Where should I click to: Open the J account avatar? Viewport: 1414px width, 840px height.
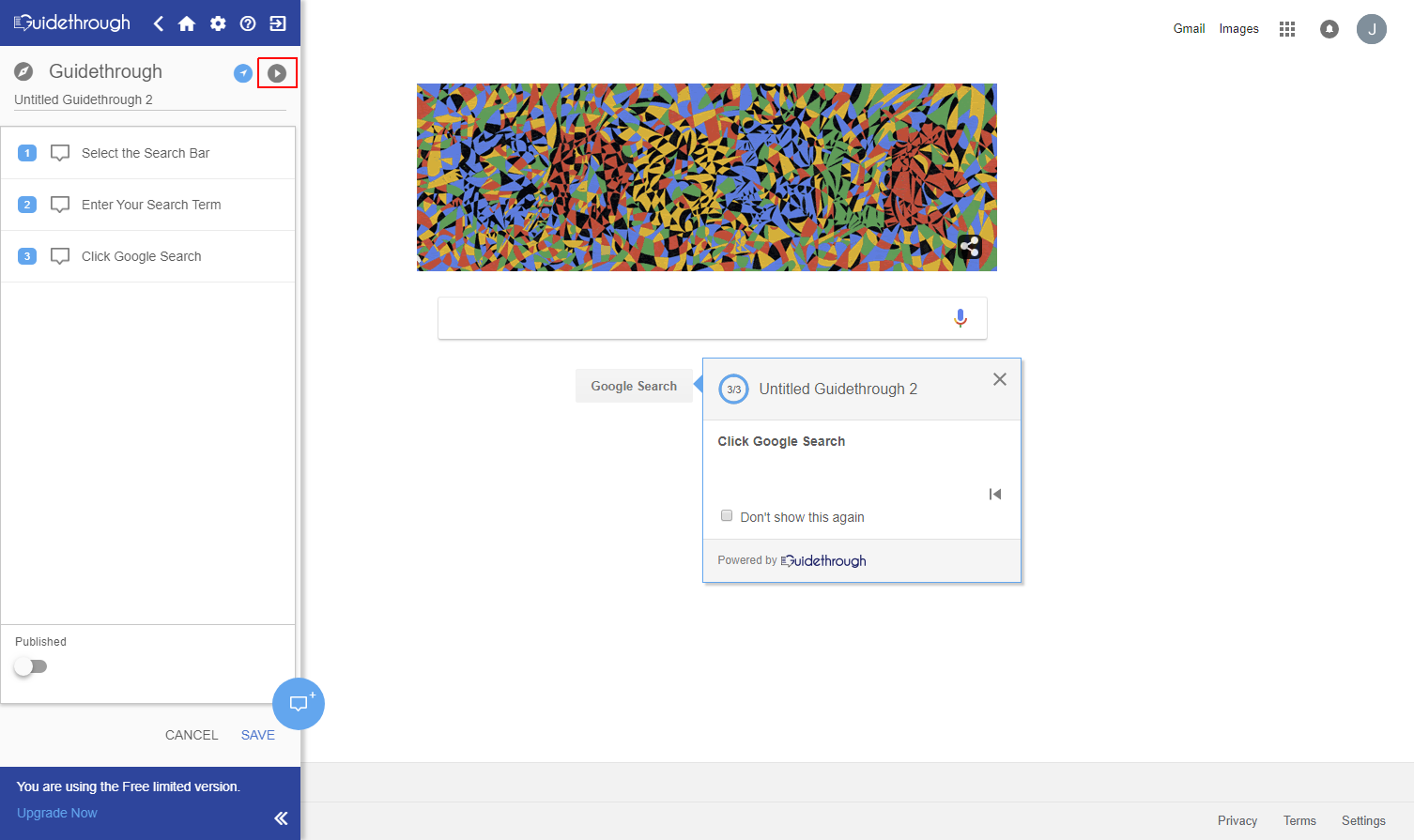click(1372, 29)
